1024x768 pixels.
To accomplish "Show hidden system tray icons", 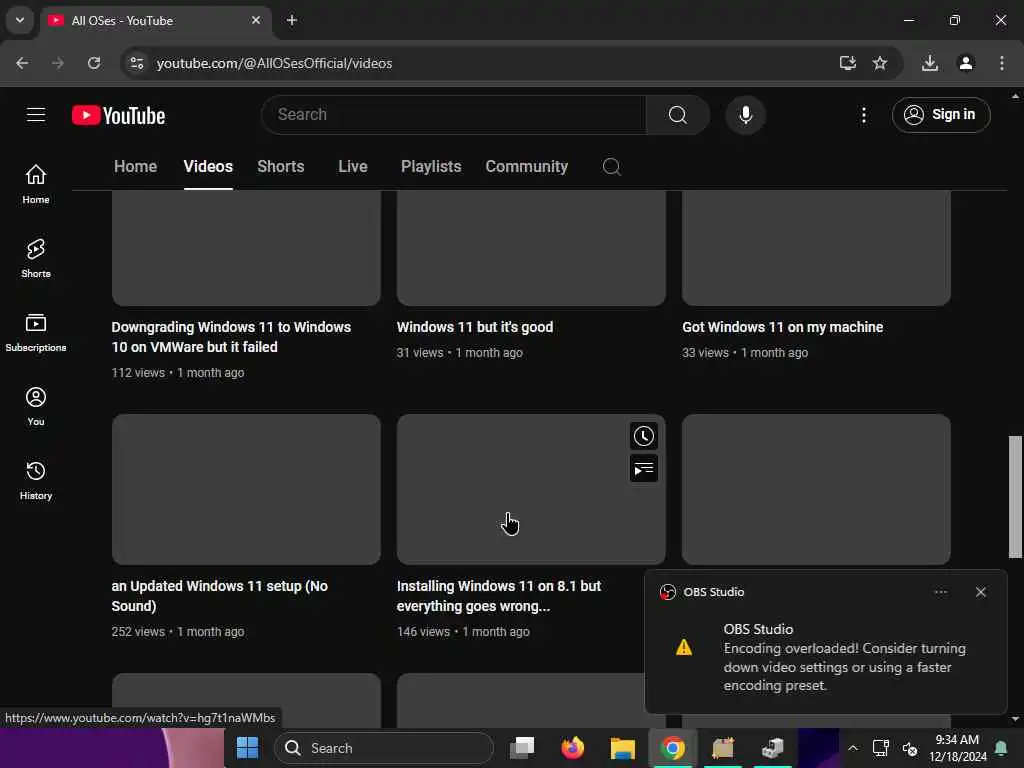I will (853, 748).
